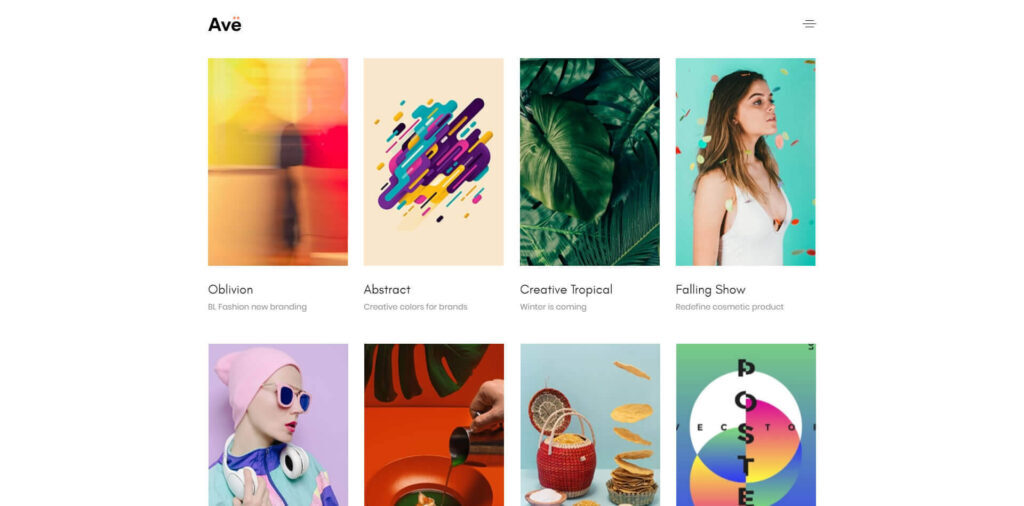Click the Falling Show project title
Image resolution: width=1024 pixels, height=506 pixels.
(x=711, y=289)
